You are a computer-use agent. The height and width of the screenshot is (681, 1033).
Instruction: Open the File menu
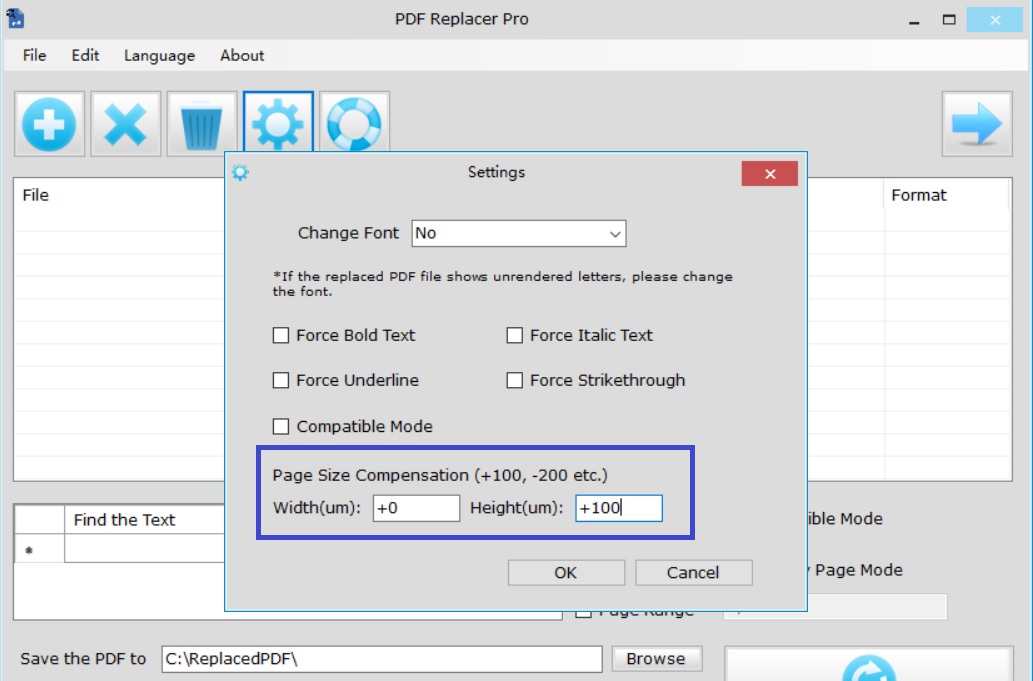point(34,55)
